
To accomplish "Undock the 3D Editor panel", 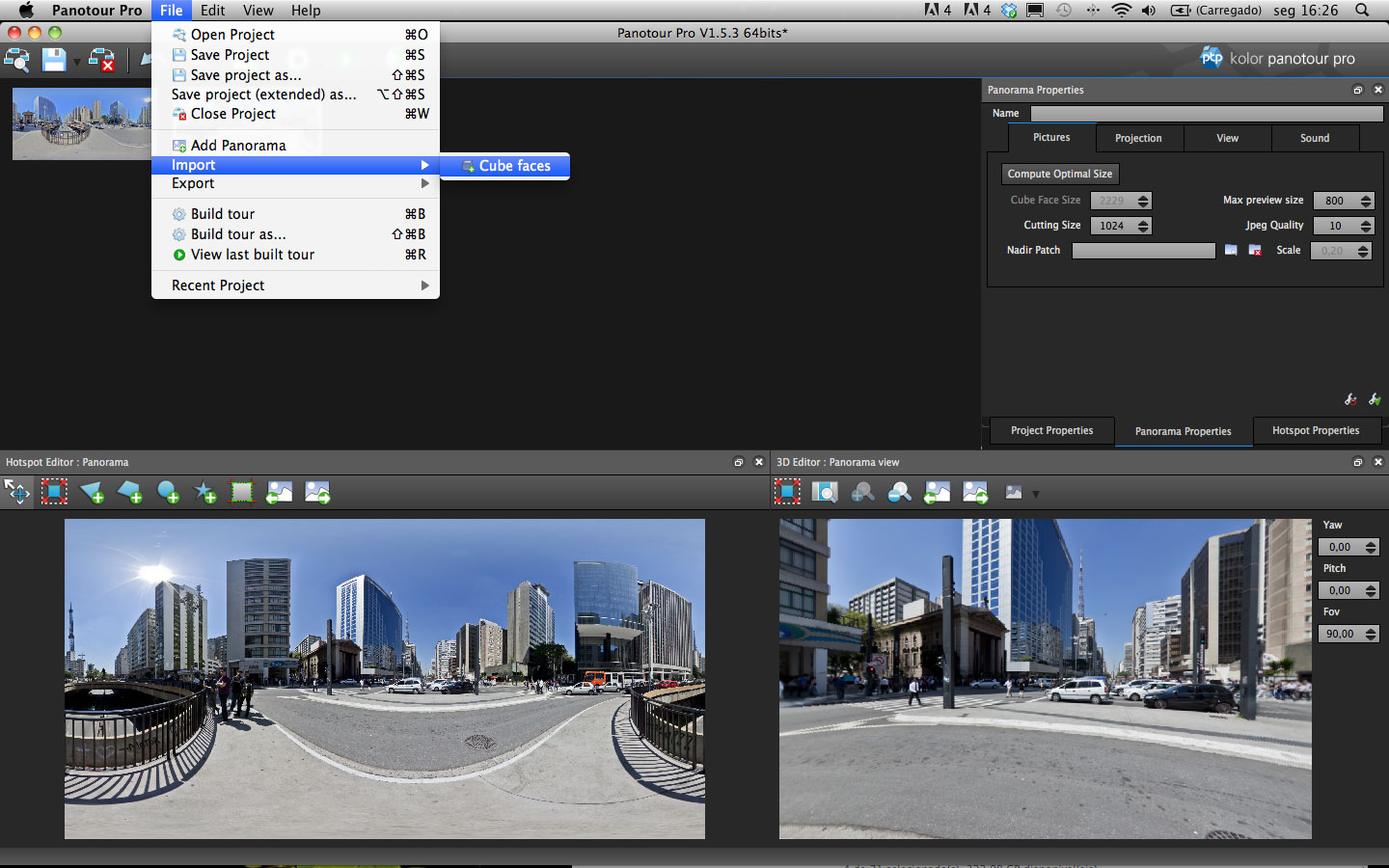I will coord(1357,462).
